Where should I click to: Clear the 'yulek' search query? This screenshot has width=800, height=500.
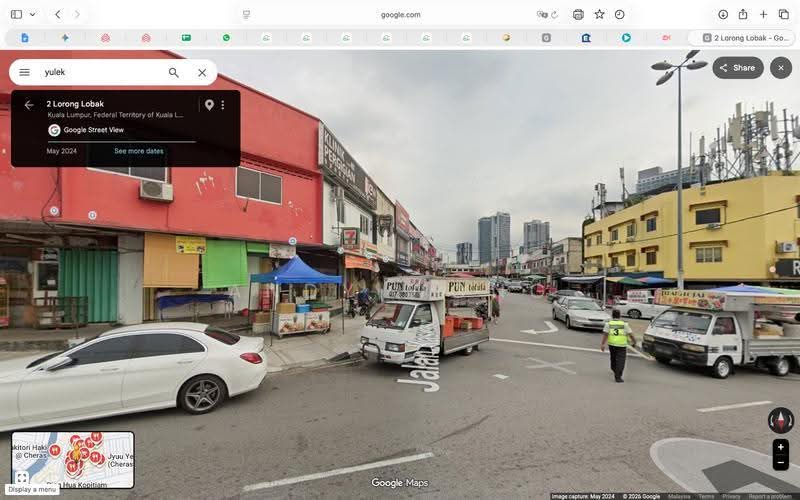(202, 72)
